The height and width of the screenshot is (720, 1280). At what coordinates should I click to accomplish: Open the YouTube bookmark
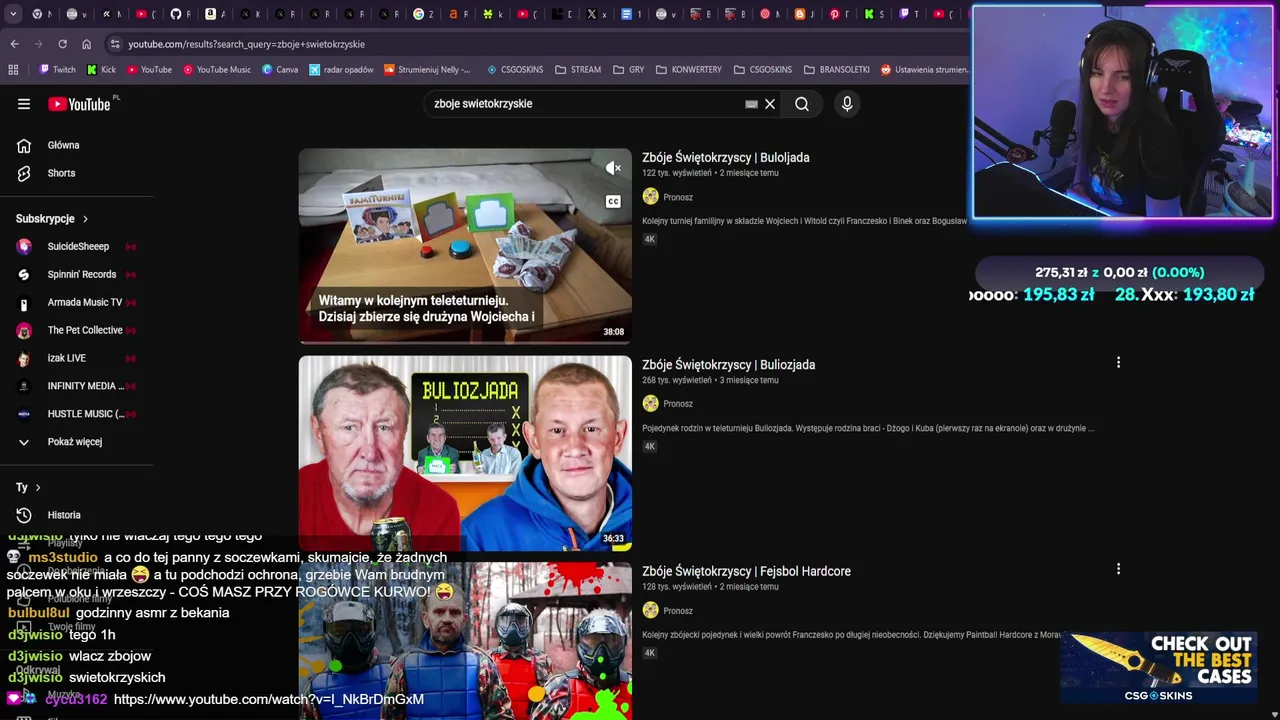point(149,70)
